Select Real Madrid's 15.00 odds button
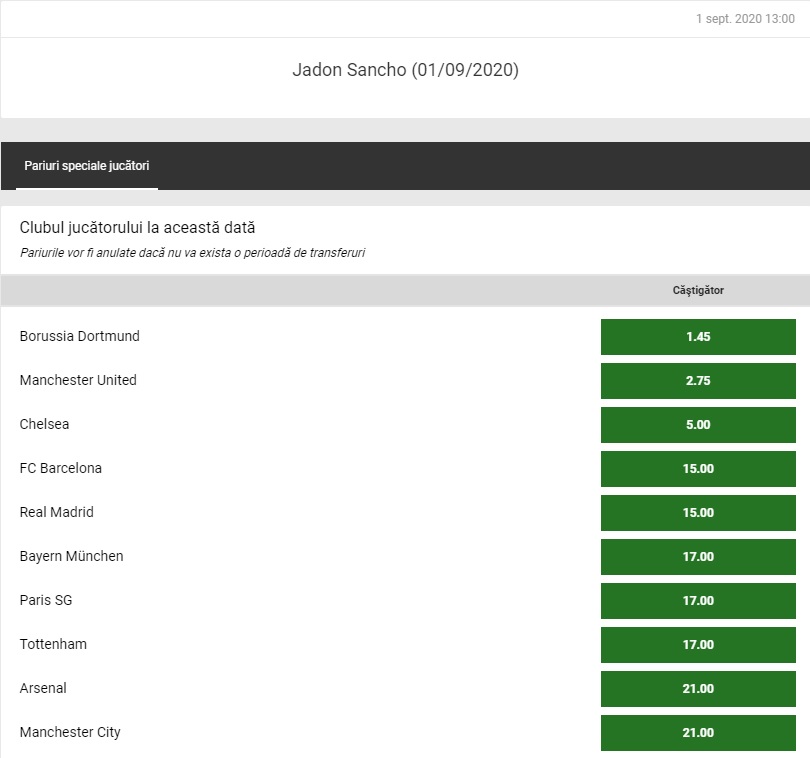The width and height of the screenshot is (810, 758). pos(698,513)
